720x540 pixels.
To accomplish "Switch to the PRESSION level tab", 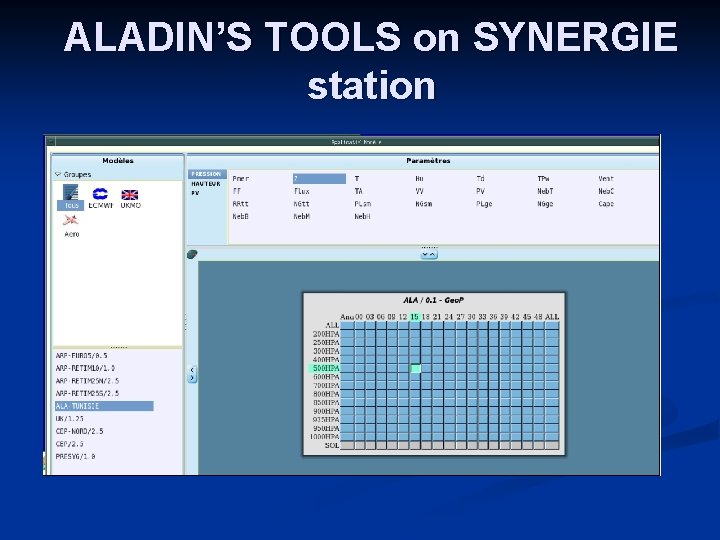I will tap(206, 174).
